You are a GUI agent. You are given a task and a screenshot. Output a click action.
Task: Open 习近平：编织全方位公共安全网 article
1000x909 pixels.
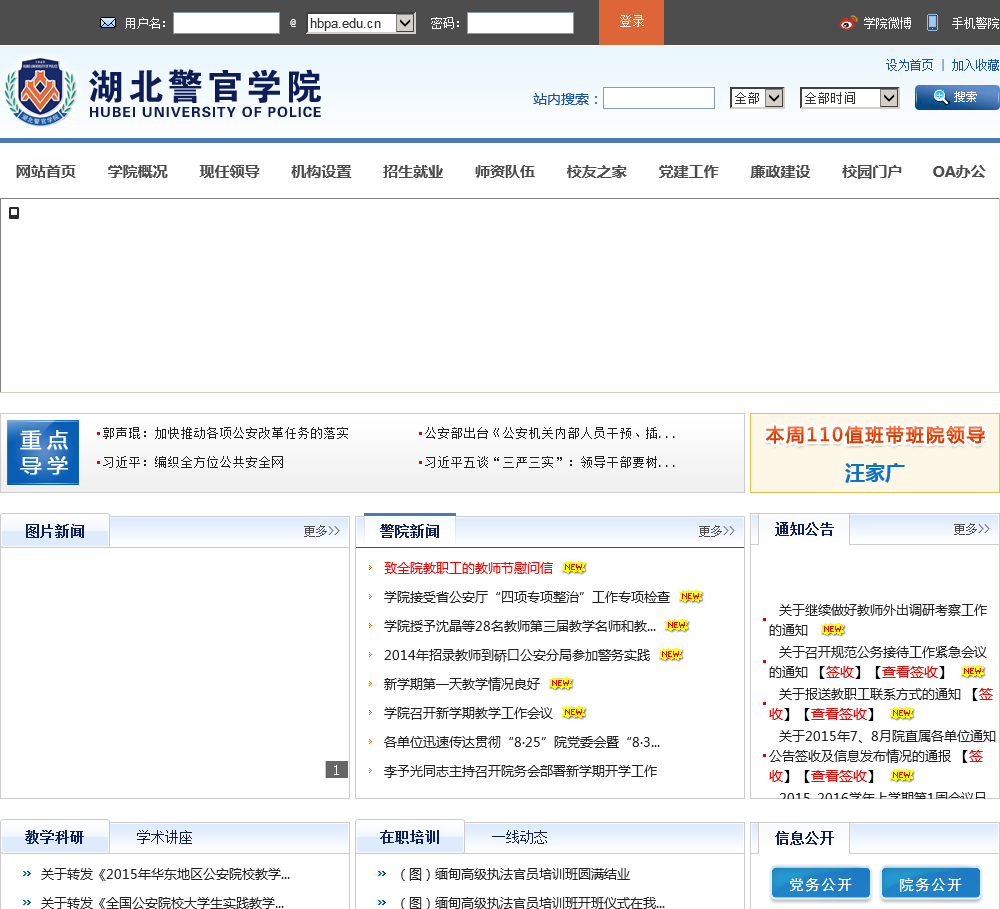tap(193, 462)
